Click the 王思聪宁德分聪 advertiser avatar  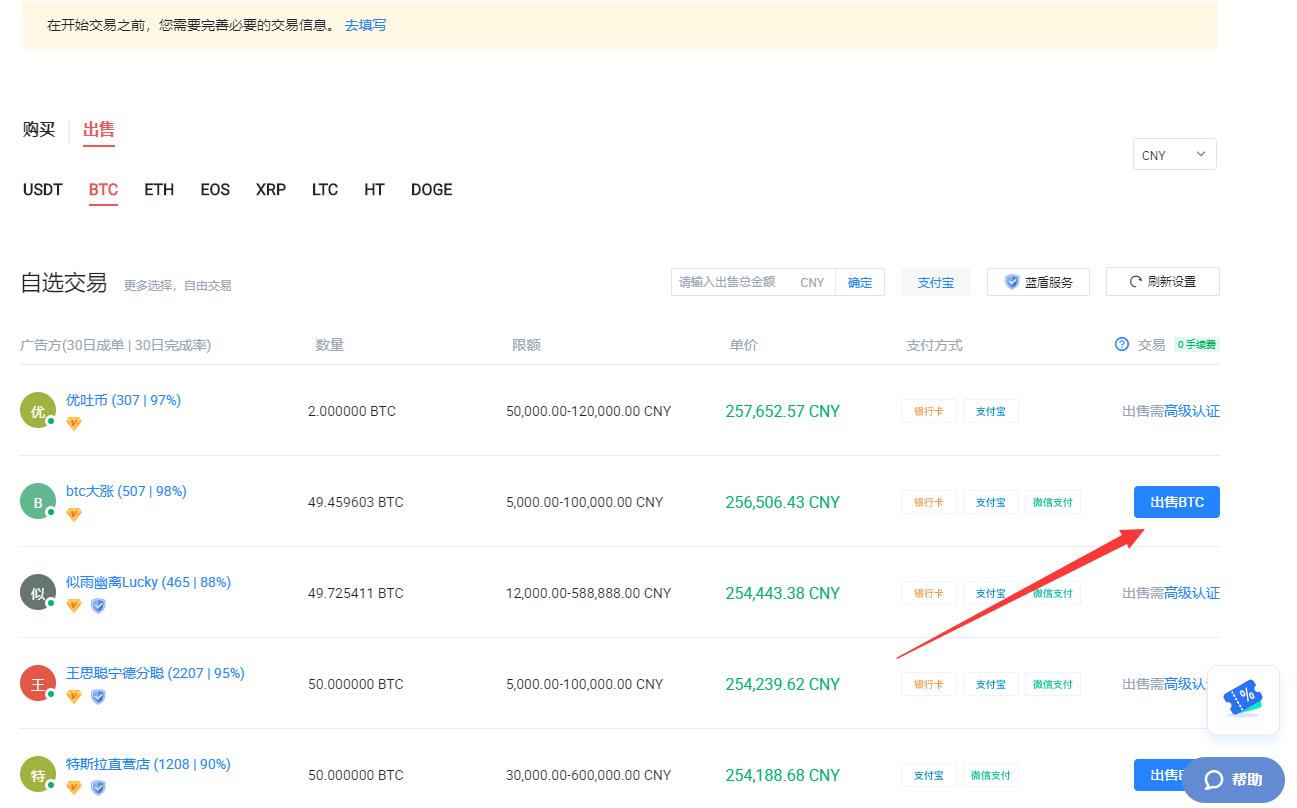37,683
